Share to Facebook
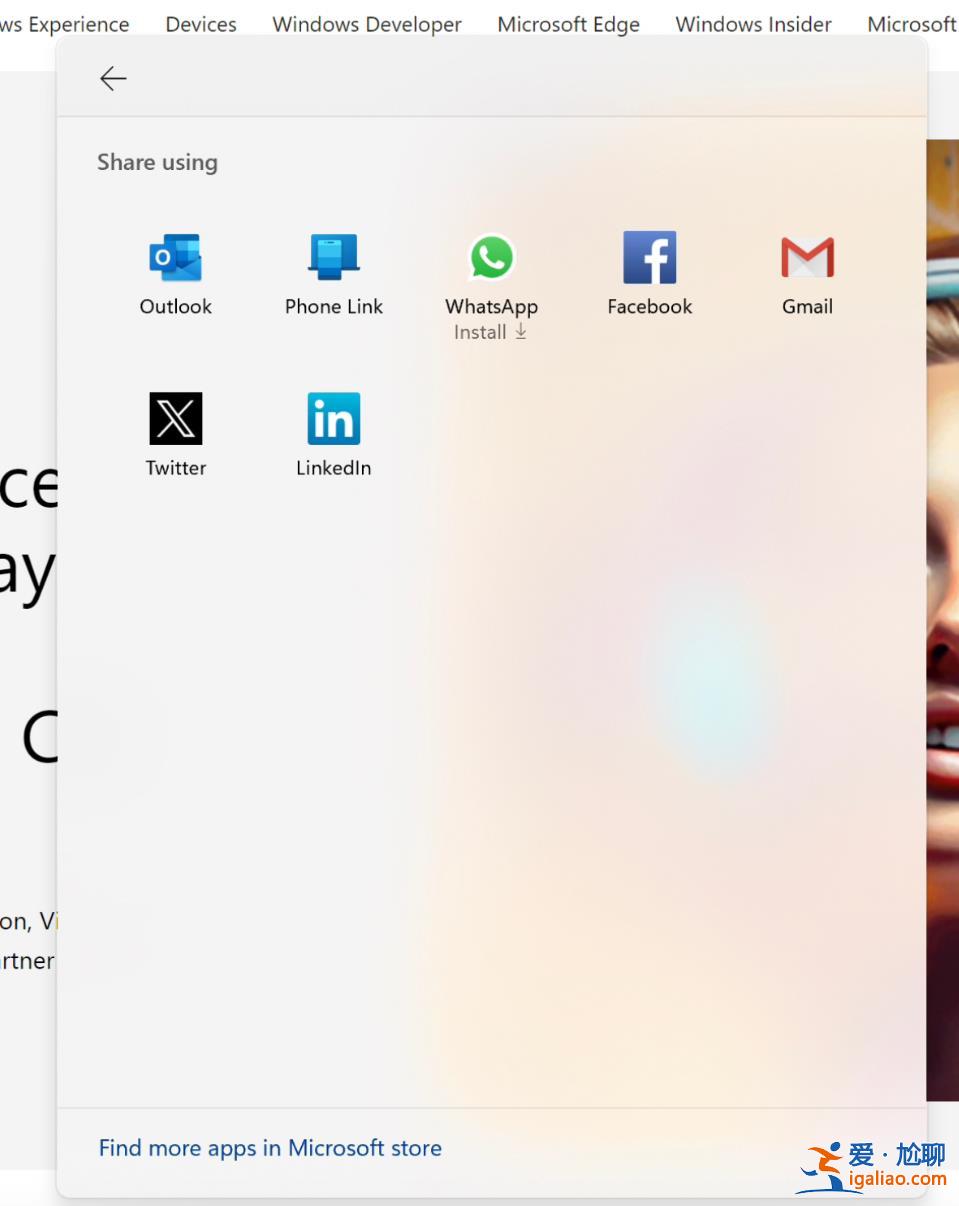Viewport: 959px width, 1206px height. 649,256
